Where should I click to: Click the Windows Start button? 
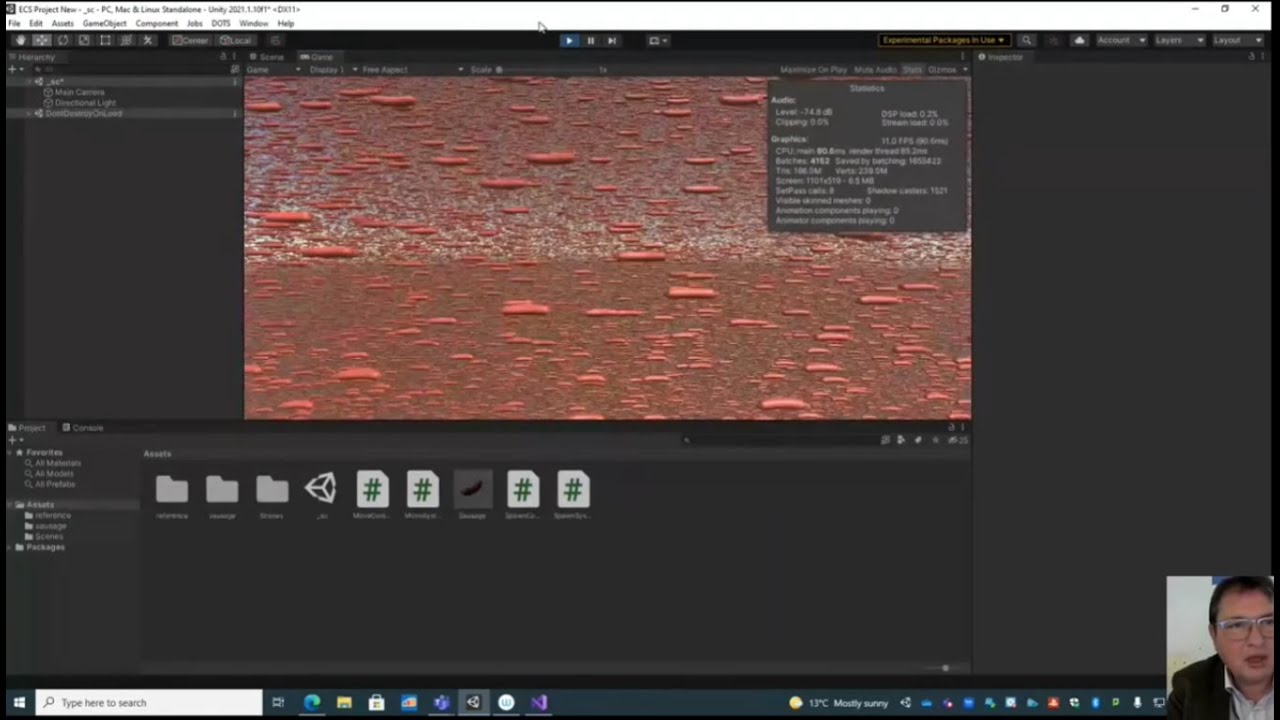18,702
